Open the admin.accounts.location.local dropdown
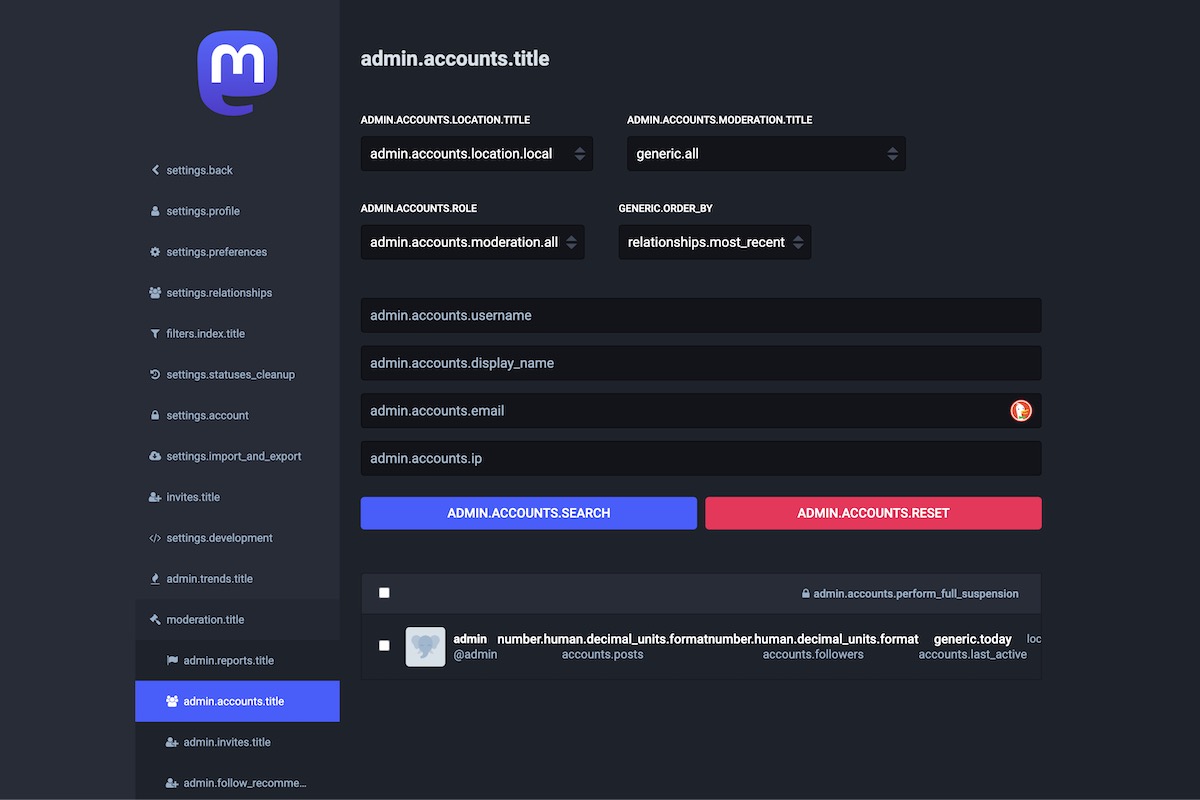The width and height of the screenshot is (1200, 800). [x=476, y=154]
